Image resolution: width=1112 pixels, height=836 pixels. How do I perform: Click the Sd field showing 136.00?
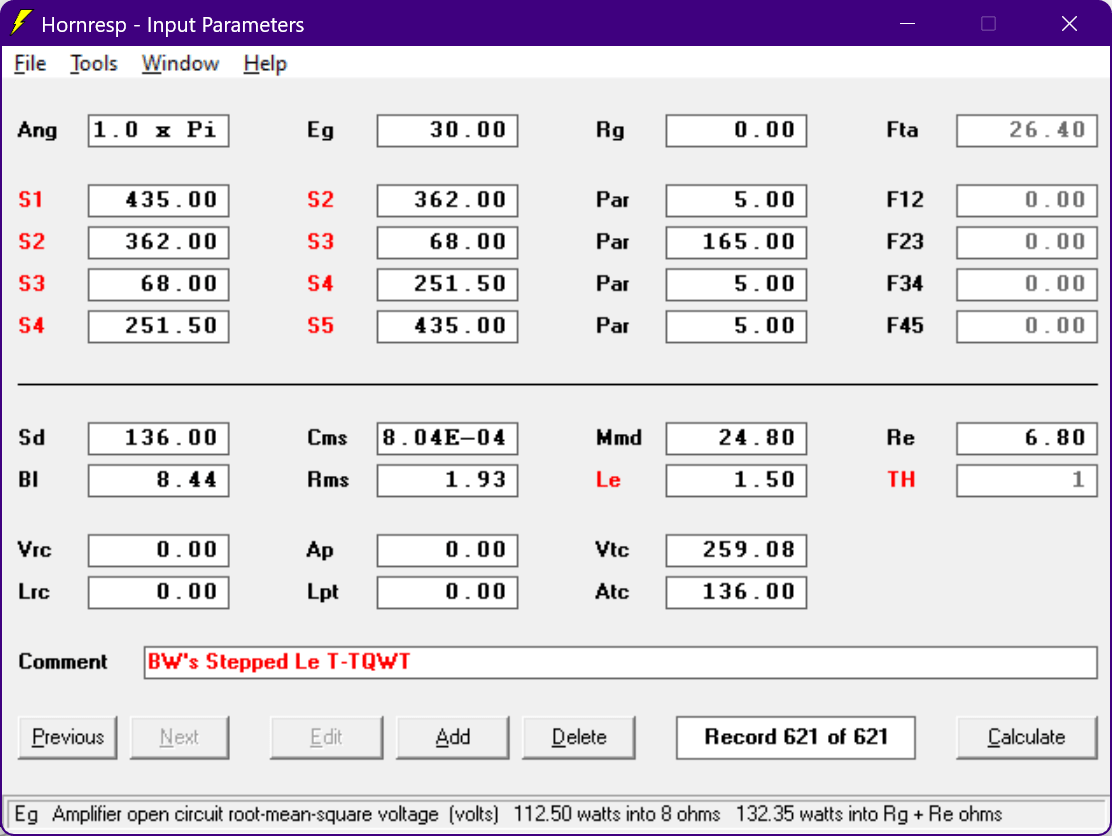point(158,438)
